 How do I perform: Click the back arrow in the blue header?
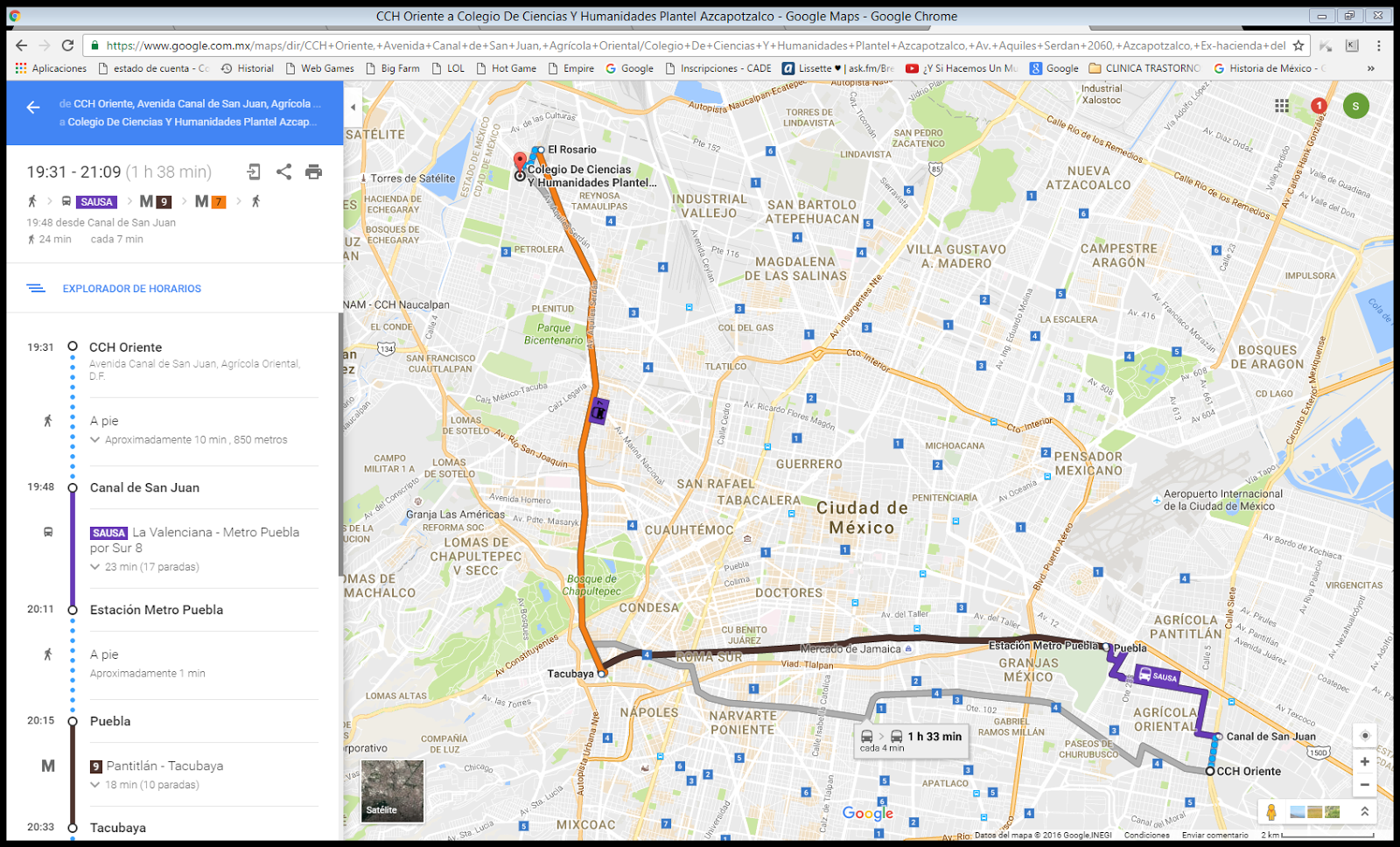(32, 108)
